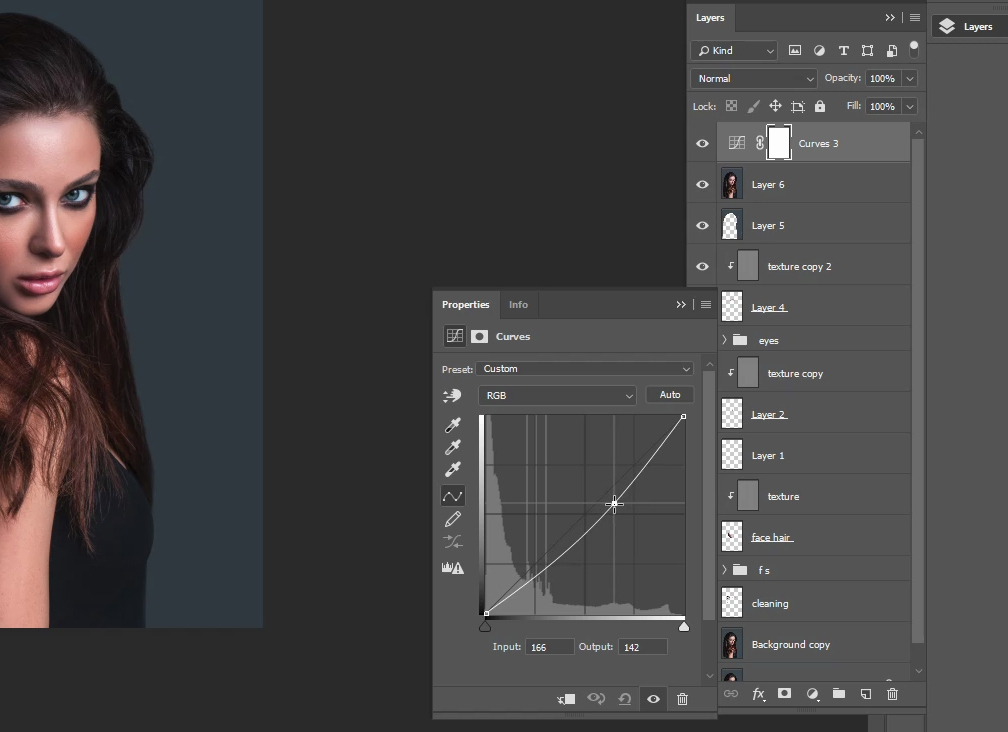The height and width of the screenshot is (732, 1008).
Task: Select the black point eyedropper
Action: (x=452, y=425)
